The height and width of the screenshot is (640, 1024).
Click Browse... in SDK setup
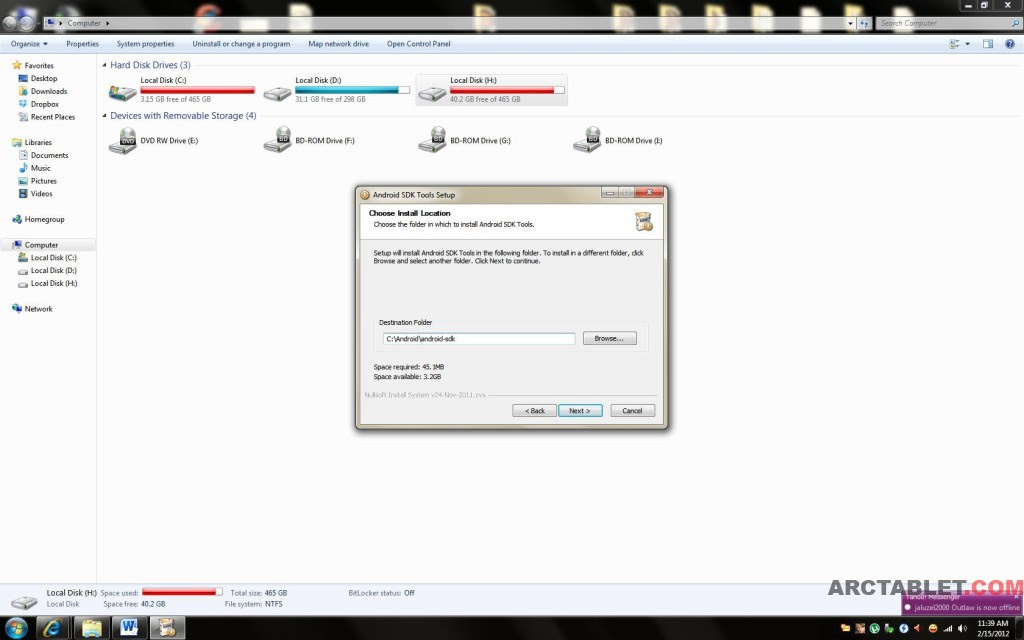(x=609, y=338)
